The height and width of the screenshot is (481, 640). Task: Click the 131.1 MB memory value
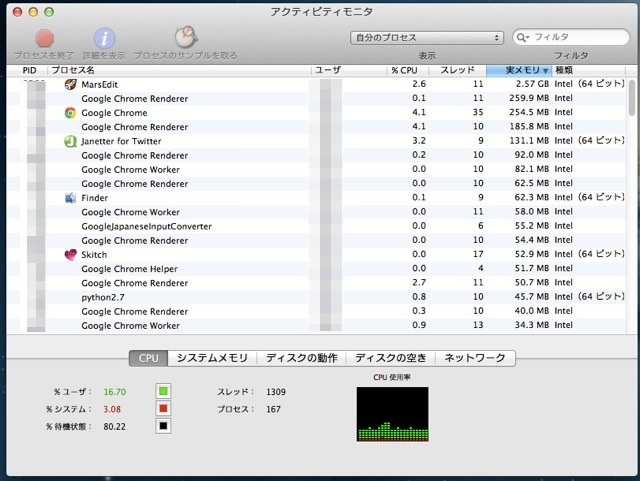[x=529, y=140]
